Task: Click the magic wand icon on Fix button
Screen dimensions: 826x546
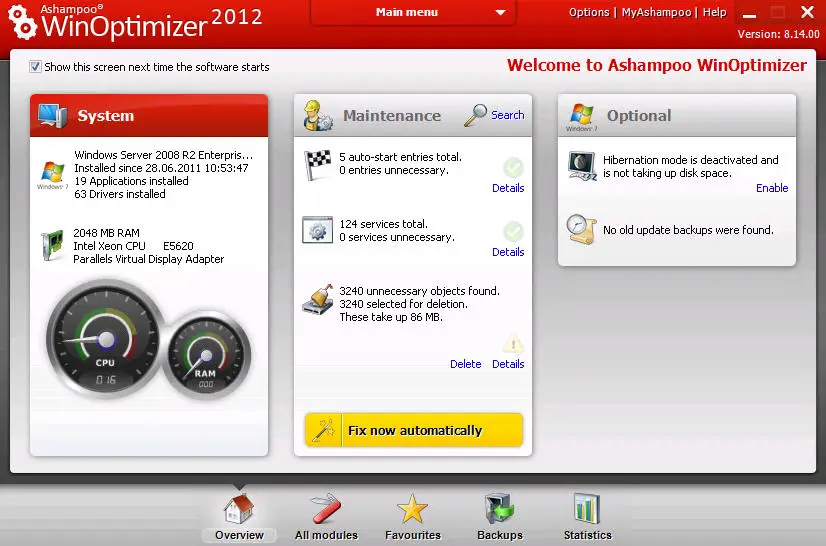Action: tap(323, 430)
